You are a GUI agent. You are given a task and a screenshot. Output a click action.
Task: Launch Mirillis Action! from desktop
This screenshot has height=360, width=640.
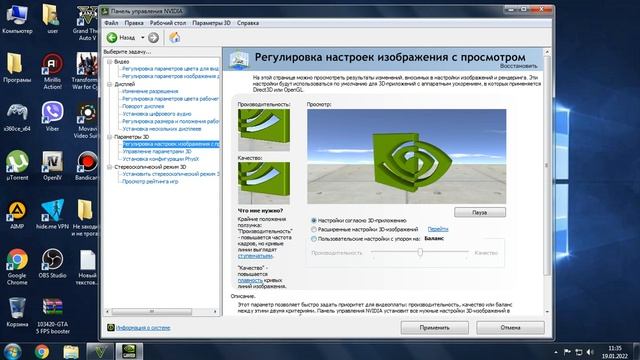[x=52, y=71]
